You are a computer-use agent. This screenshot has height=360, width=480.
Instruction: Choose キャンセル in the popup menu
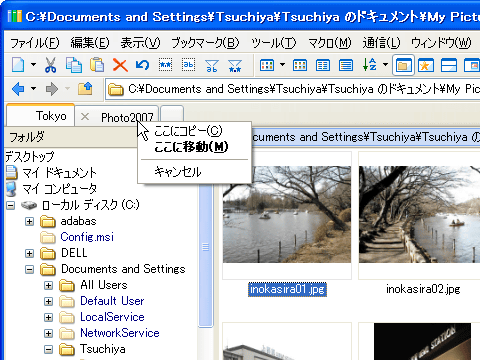point(194,172)
